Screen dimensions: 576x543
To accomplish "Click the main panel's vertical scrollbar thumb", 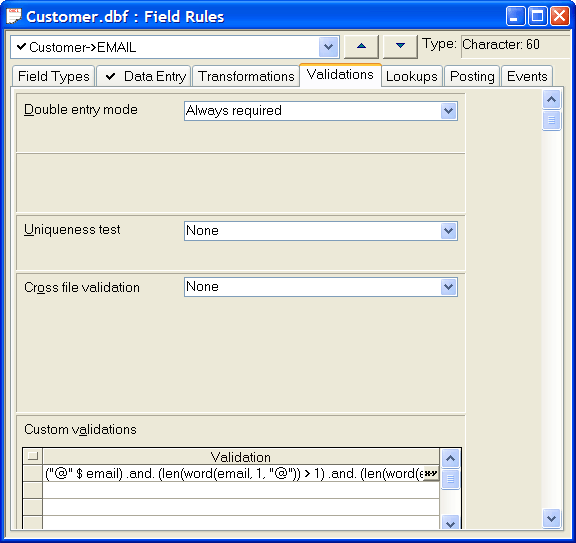I will (551, 120).
